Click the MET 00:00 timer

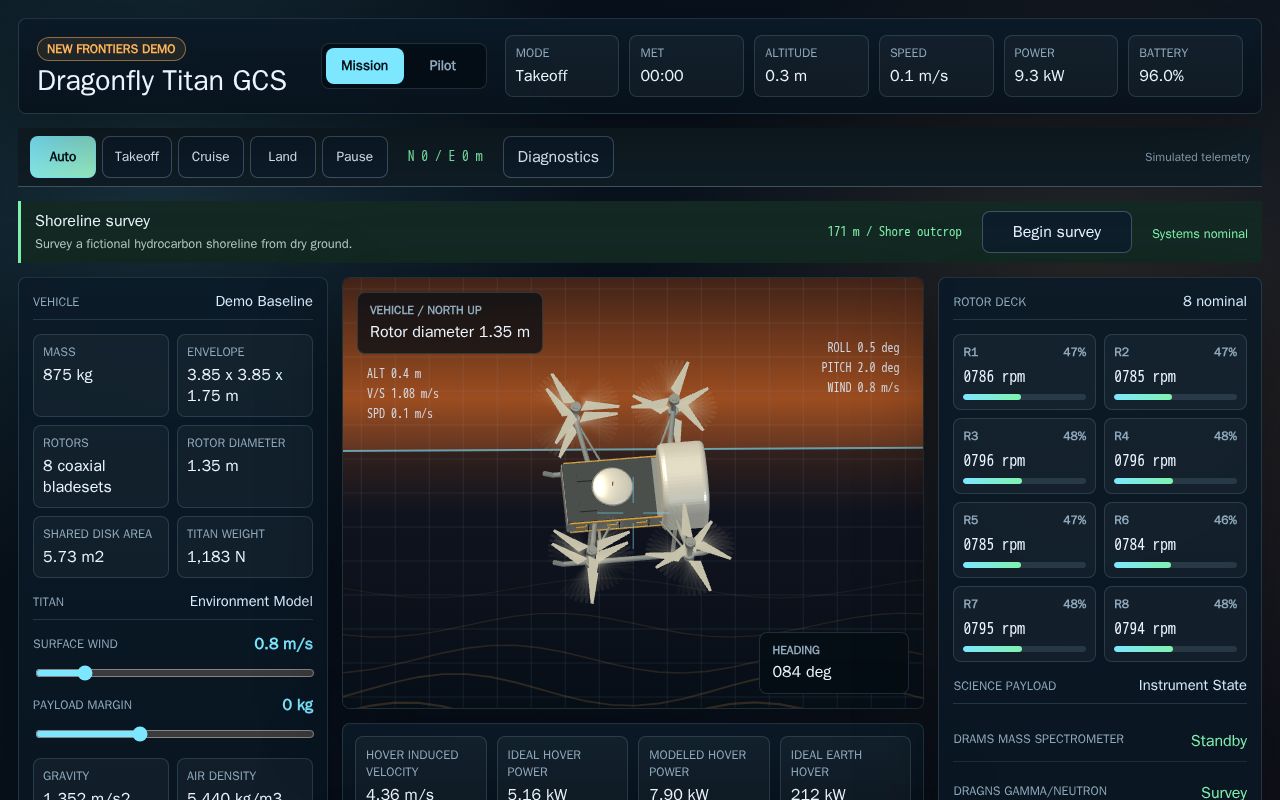coord(686,66)
